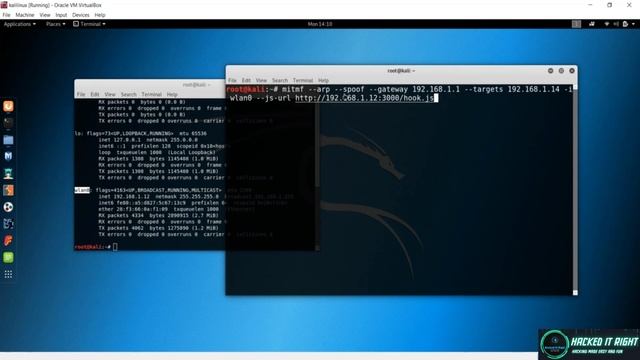Open Terminal menu in front terminal
Viewport: 640px width, 360px height.
[303, 80]
